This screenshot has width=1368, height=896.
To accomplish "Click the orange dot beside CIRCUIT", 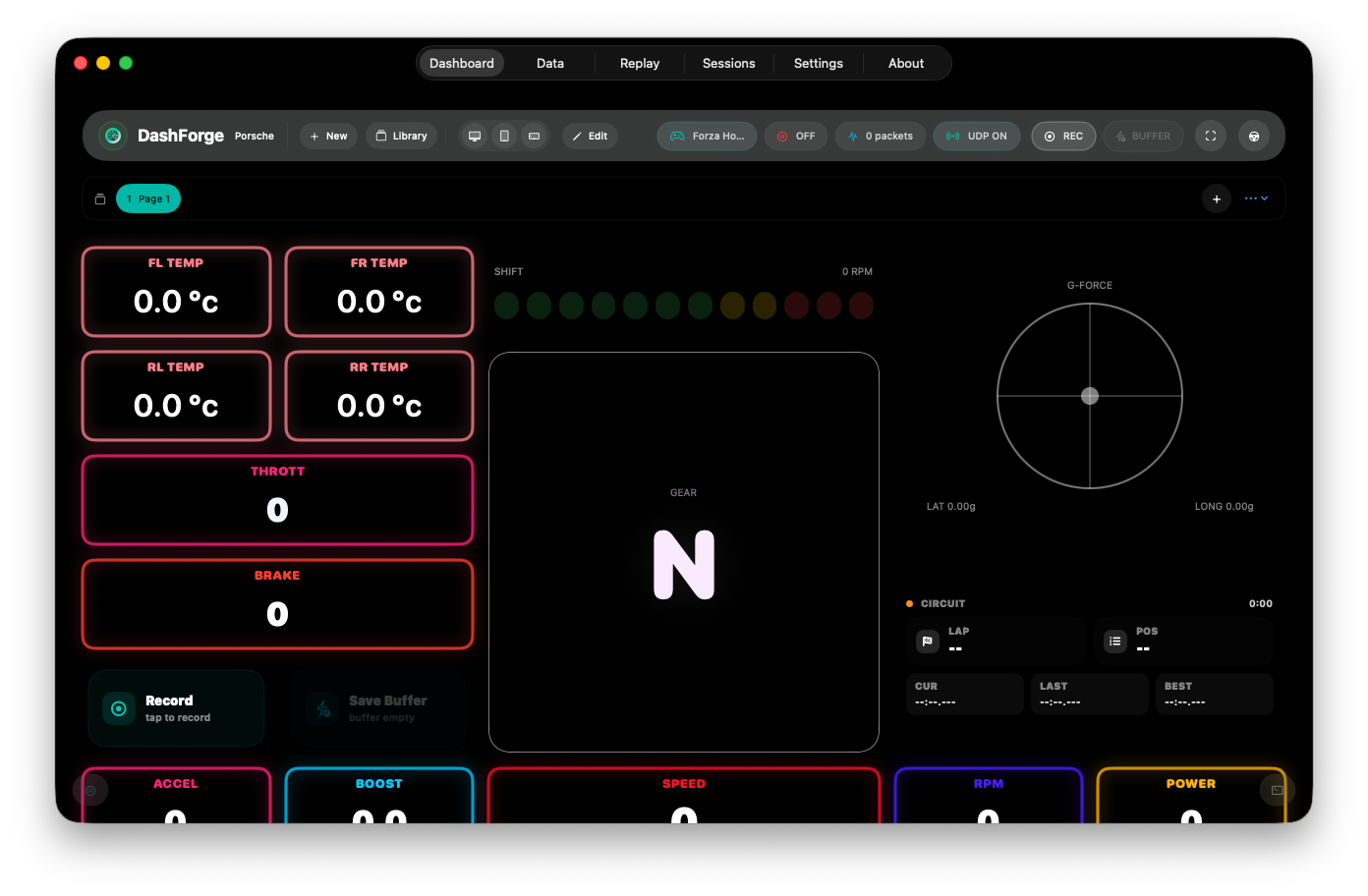I will point(909,603).
